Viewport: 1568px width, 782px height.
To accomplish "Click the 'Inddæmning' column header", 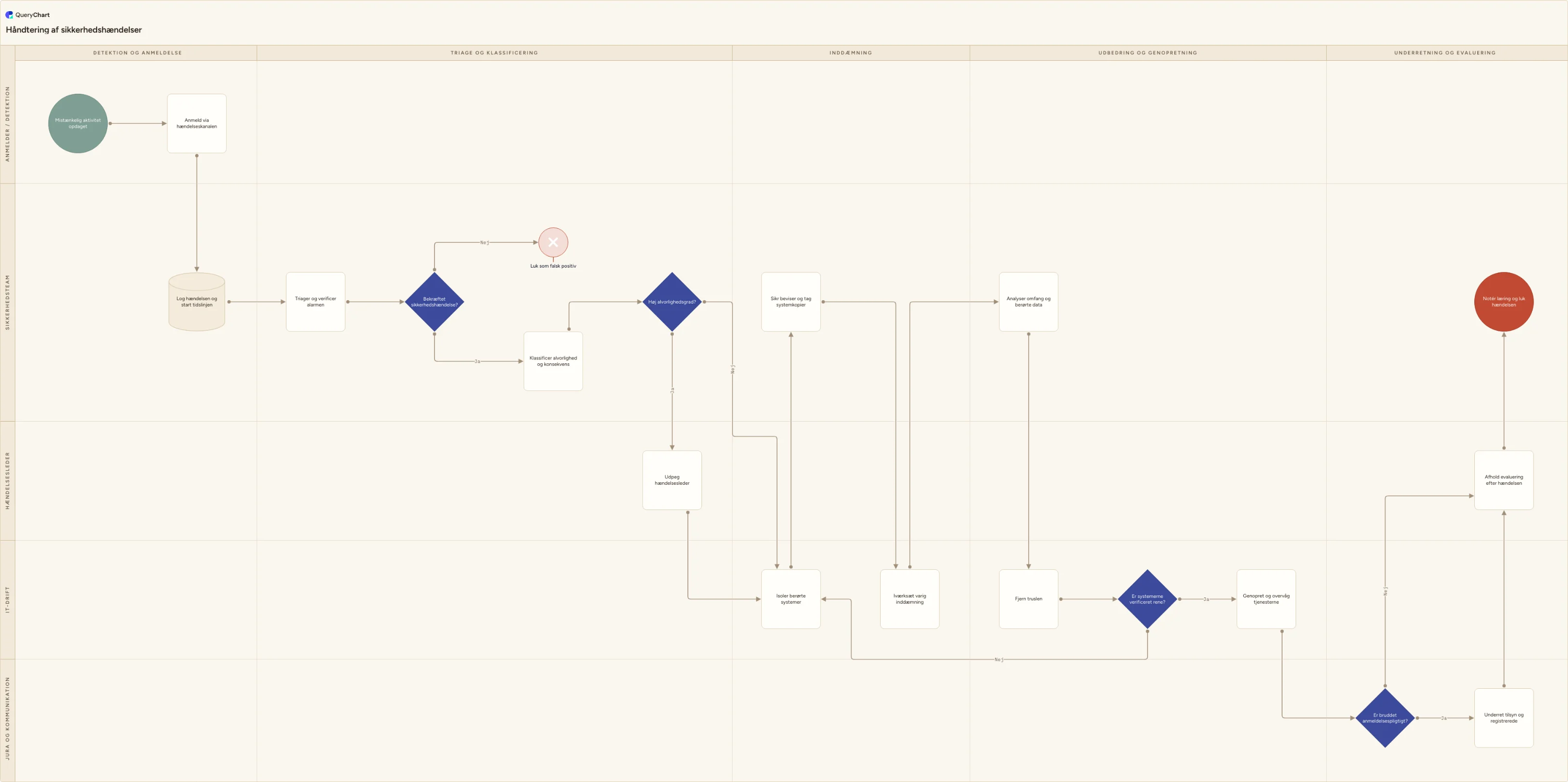I will [851, 53].
